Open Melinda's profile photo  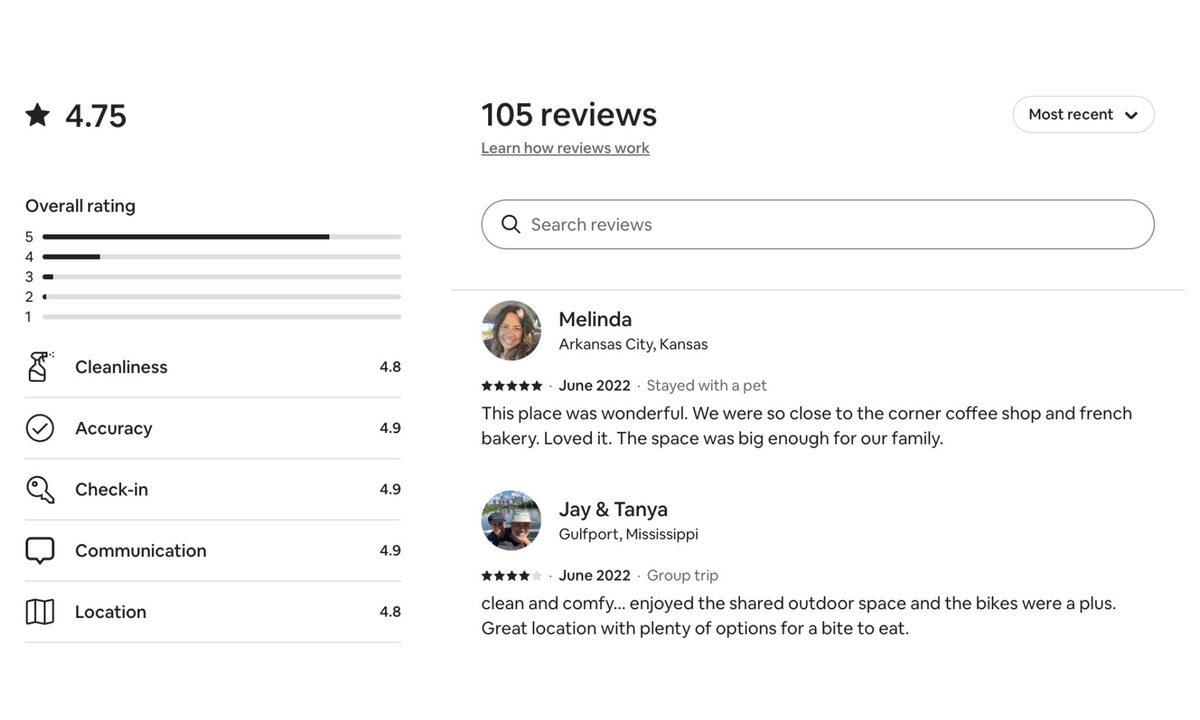point(511,330)
